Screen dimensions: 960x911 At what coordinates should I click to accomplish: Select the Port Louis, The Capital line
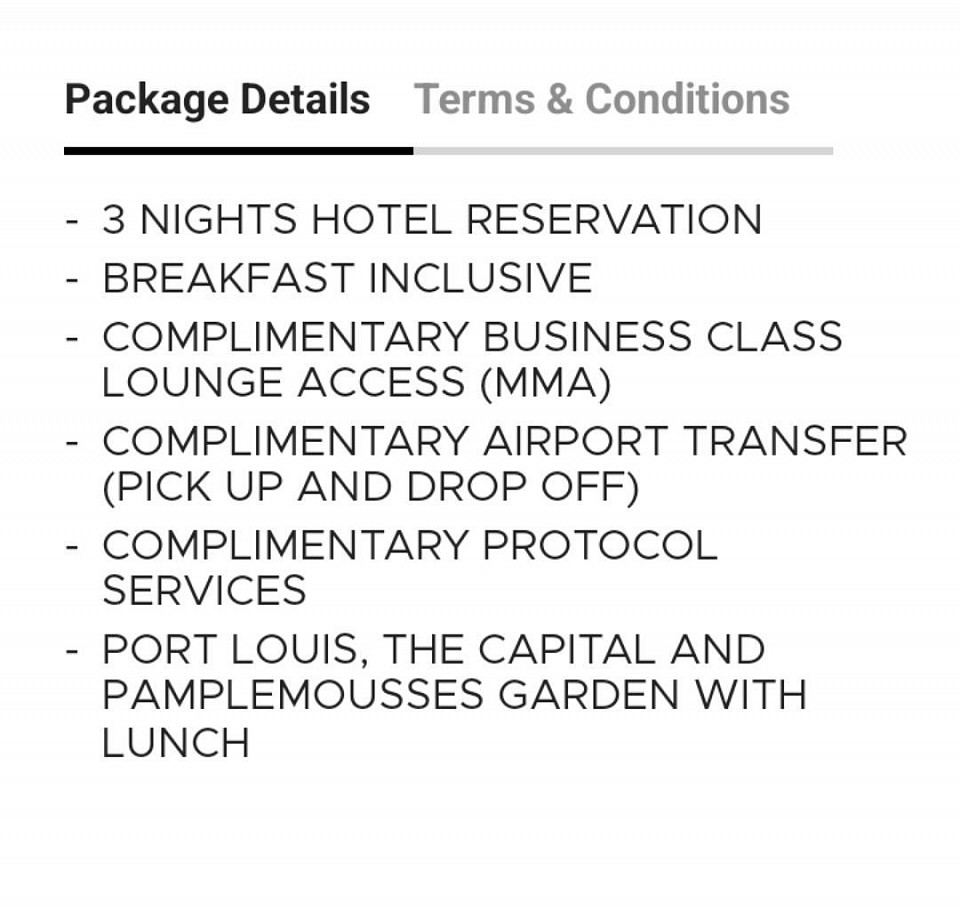pyautogui.click(x=433, y=650)
